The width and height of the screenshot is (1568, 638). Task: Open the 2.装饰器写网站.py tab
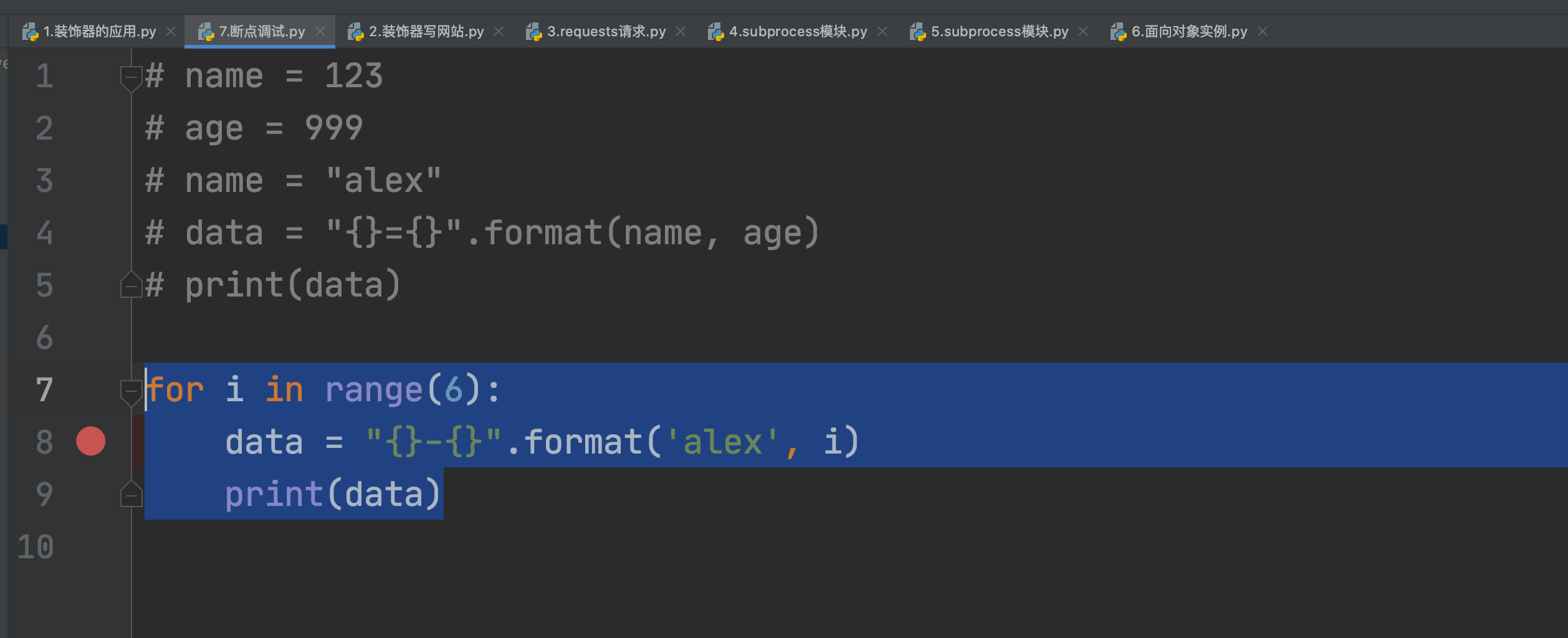pos(426,31)
